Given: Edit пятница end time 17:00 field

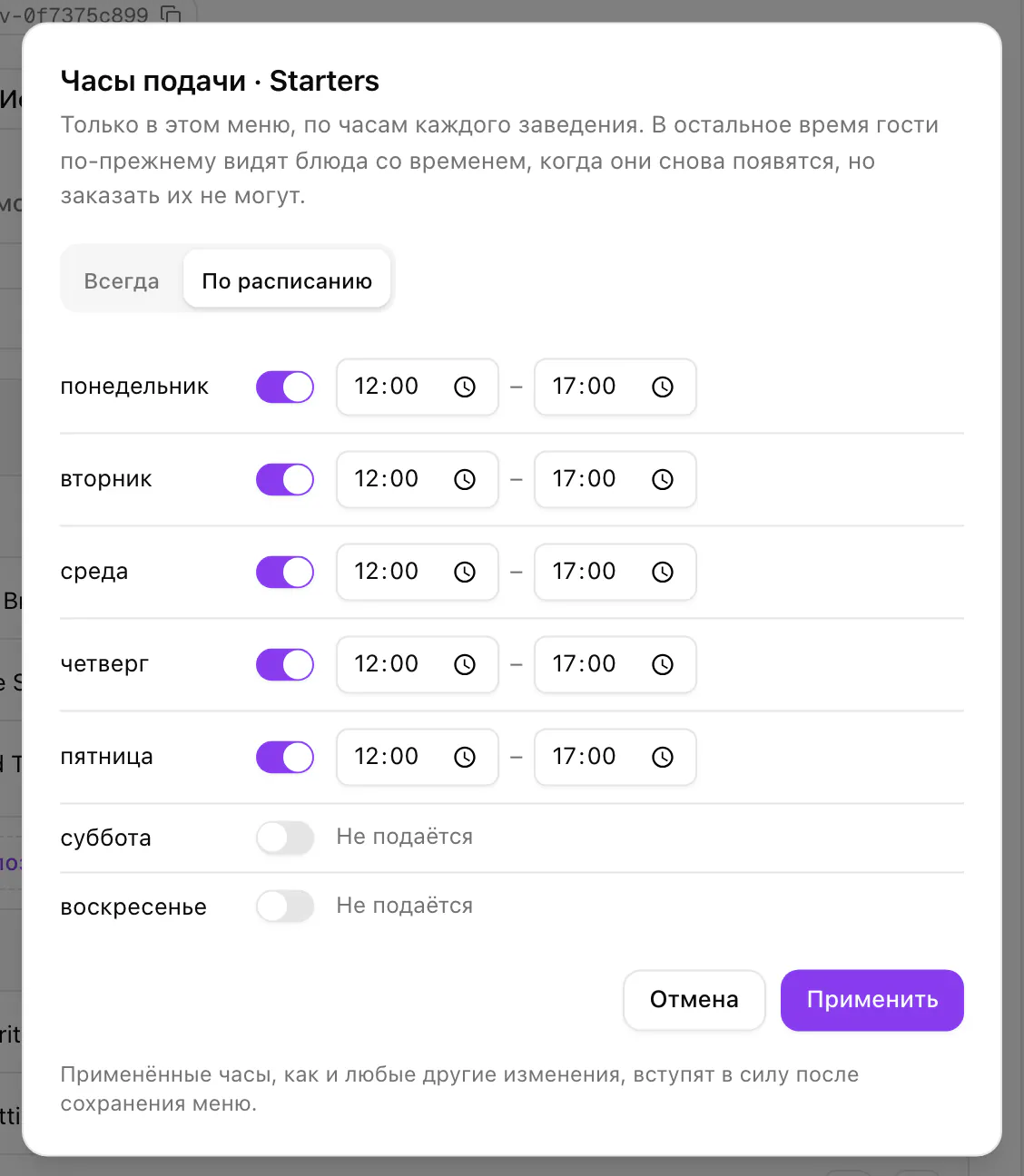Looking at the screenshot, I should point(615,758).
